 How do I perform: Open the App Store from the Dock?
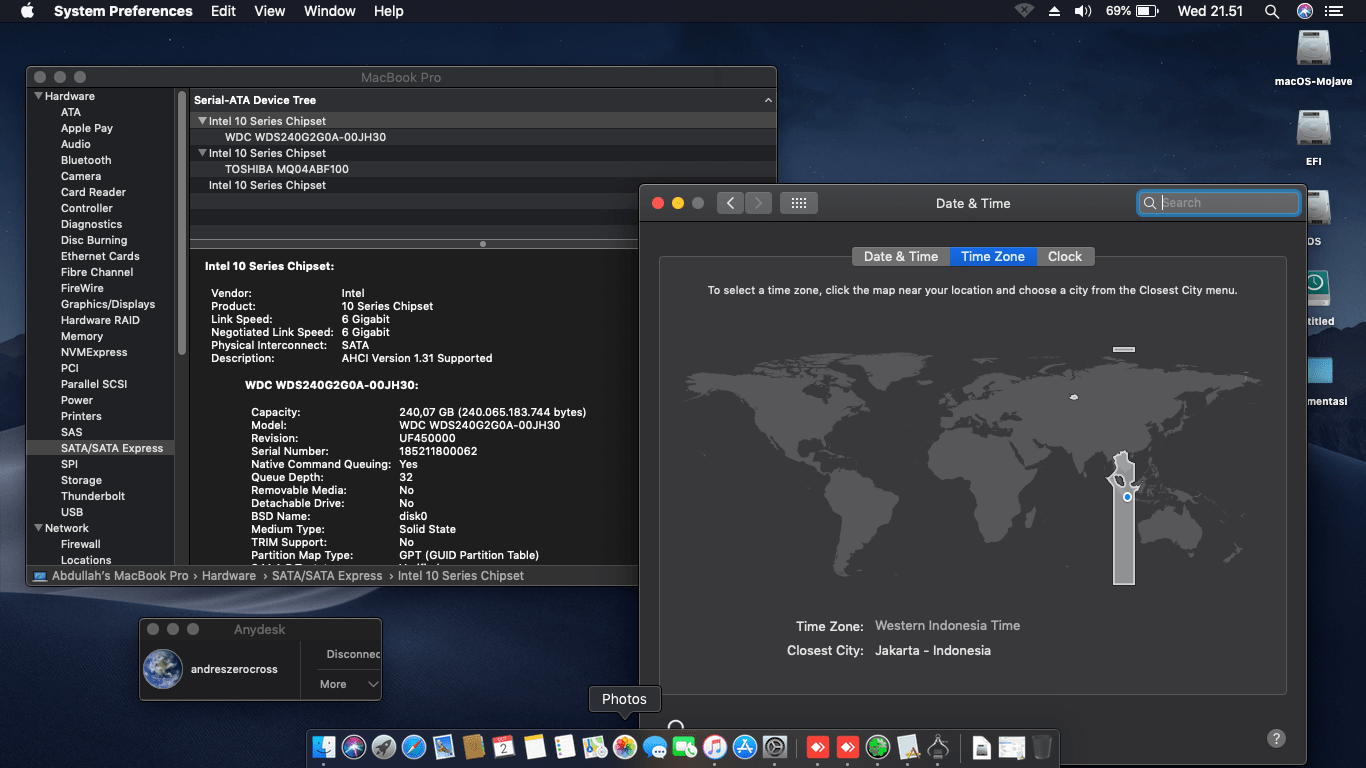[x=744, y=748]
